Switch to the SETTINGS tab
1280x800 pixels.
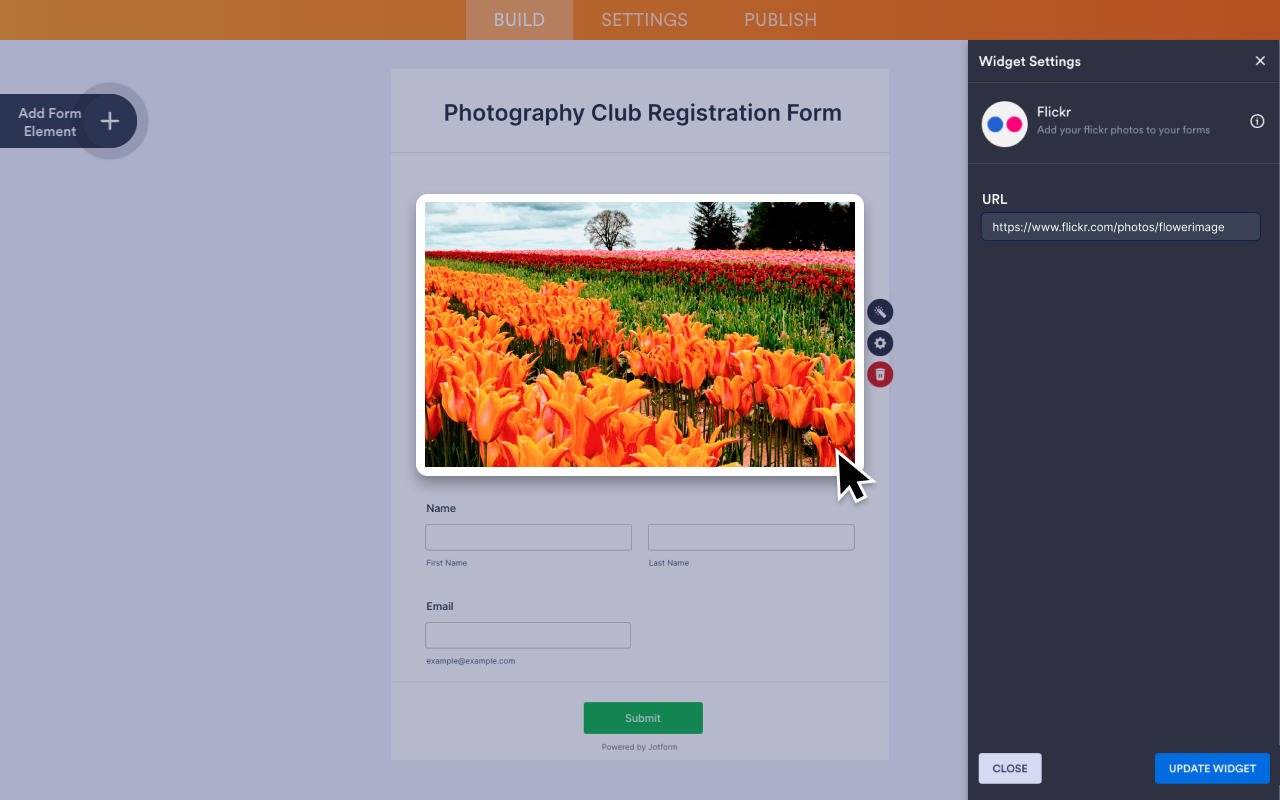(x=643, y=20)
